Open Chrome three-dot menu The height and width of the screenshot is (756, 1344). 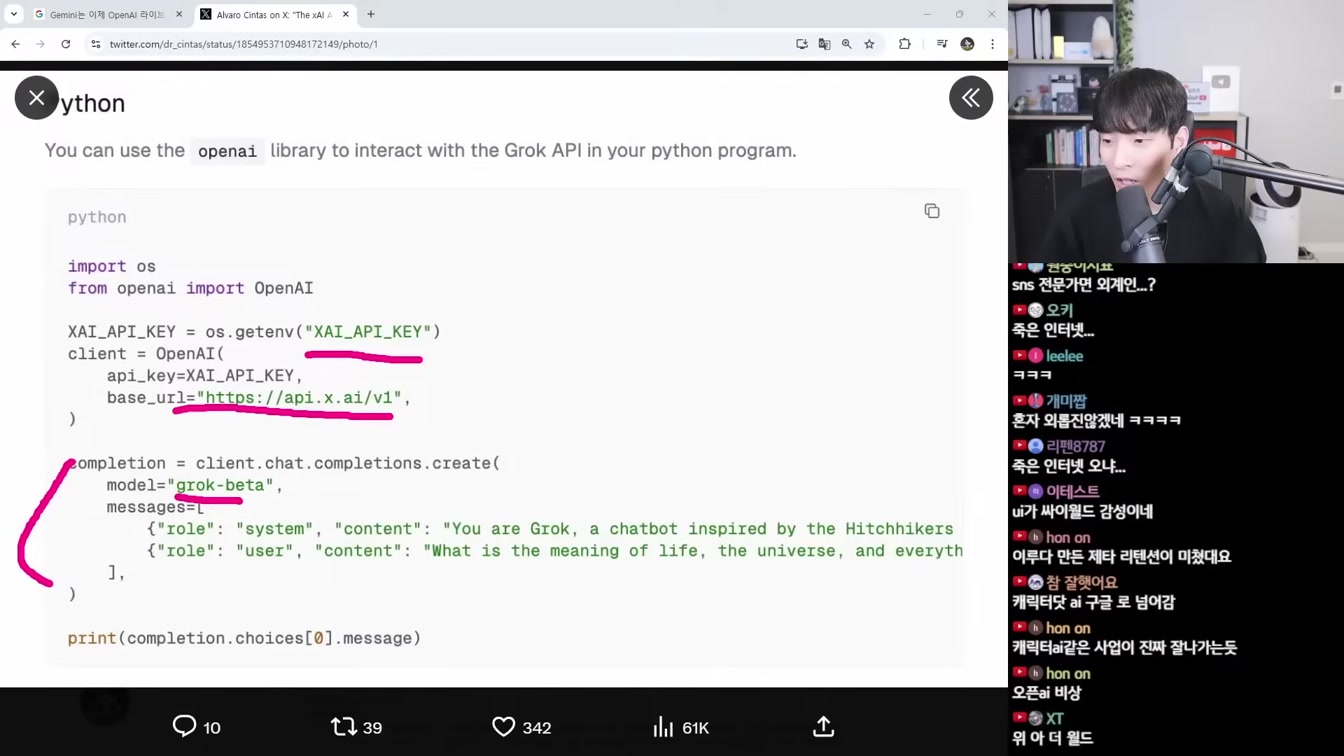(992, 44)
